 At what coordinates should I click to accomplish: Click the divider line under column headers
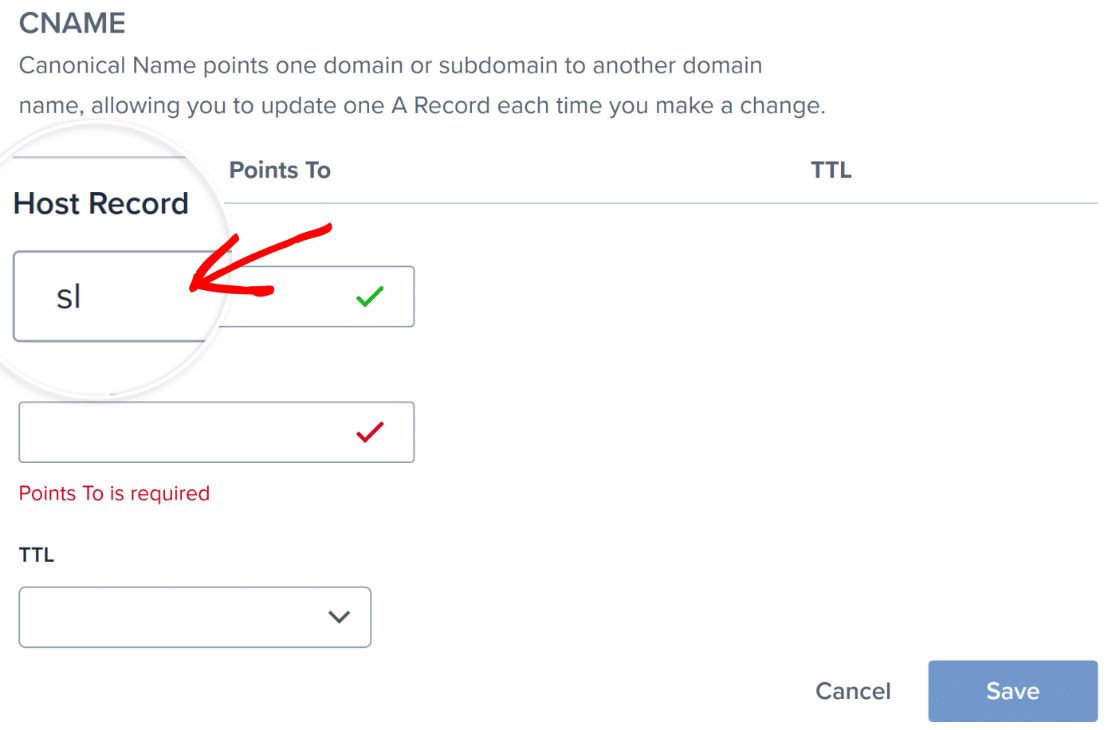click(660, 203)
